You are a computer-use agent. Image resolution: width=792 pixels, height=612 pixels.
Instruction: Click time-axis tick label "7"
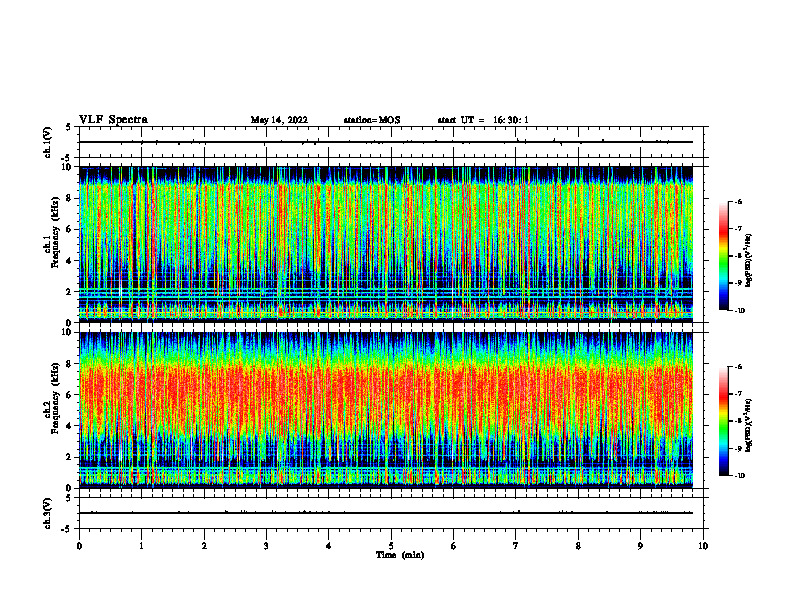[x=516, y=546]
